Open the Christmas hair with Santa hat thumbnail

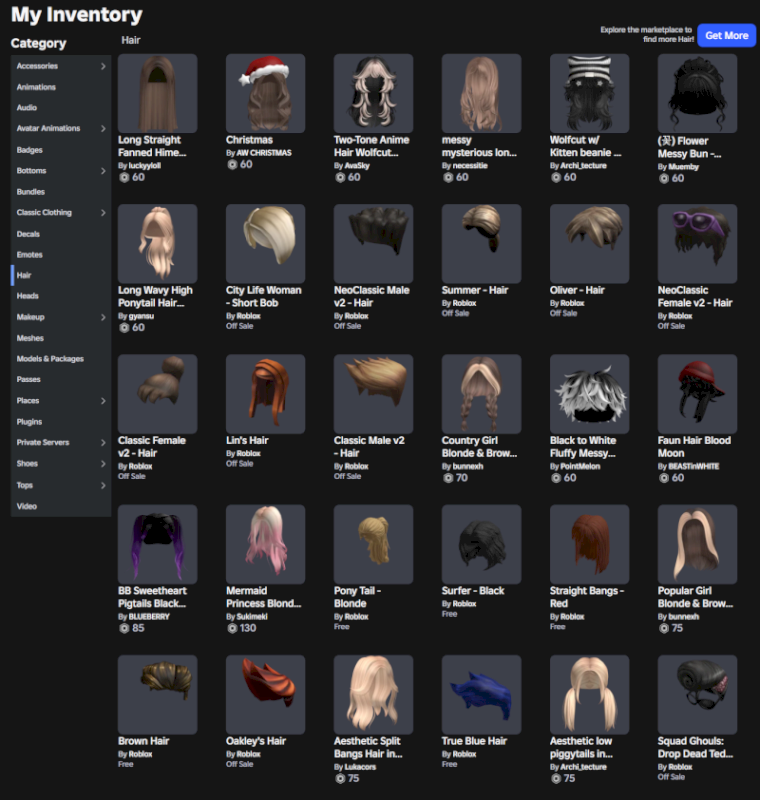[x=266, y=93]
